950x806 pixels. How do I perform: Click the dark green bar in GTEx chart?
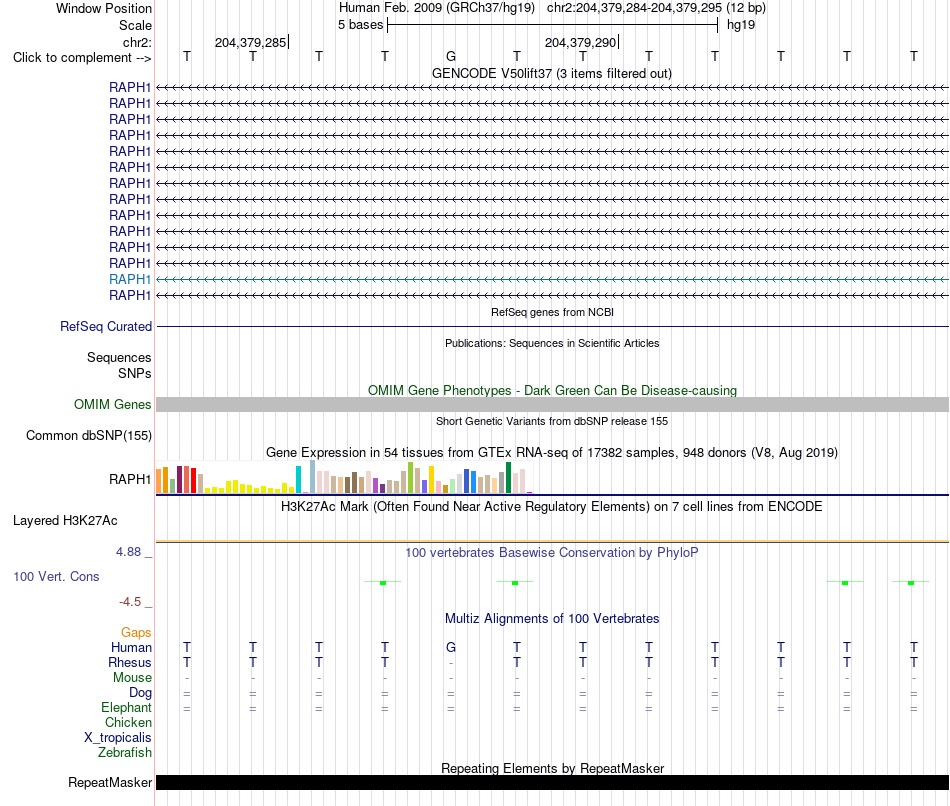[x=508, y=478]
